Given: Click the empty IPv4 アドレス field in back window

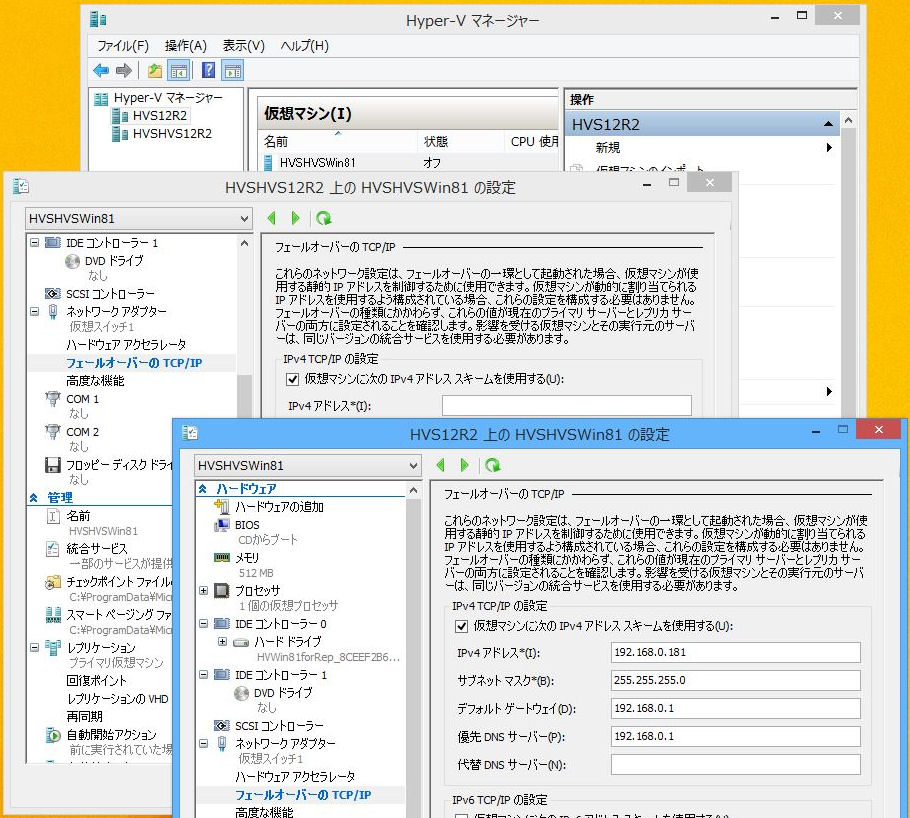Looking at the screenshot, I should 566,405.
